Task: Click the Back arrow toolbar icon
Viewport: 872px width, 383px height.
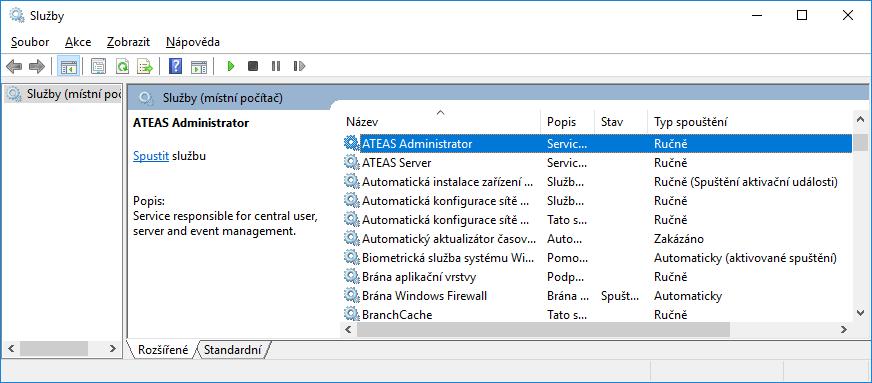Action: click(x=14, y=67)
